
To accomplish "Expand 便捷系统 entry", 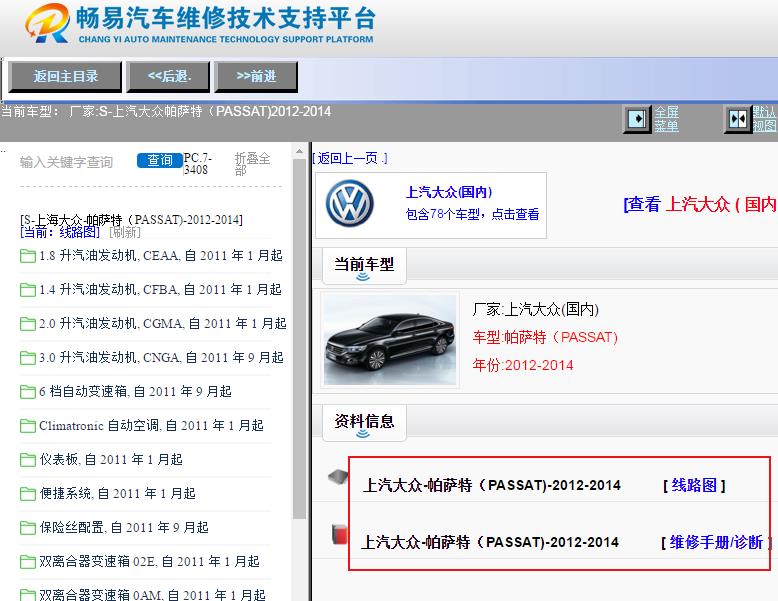I will (x=118, y=493).
